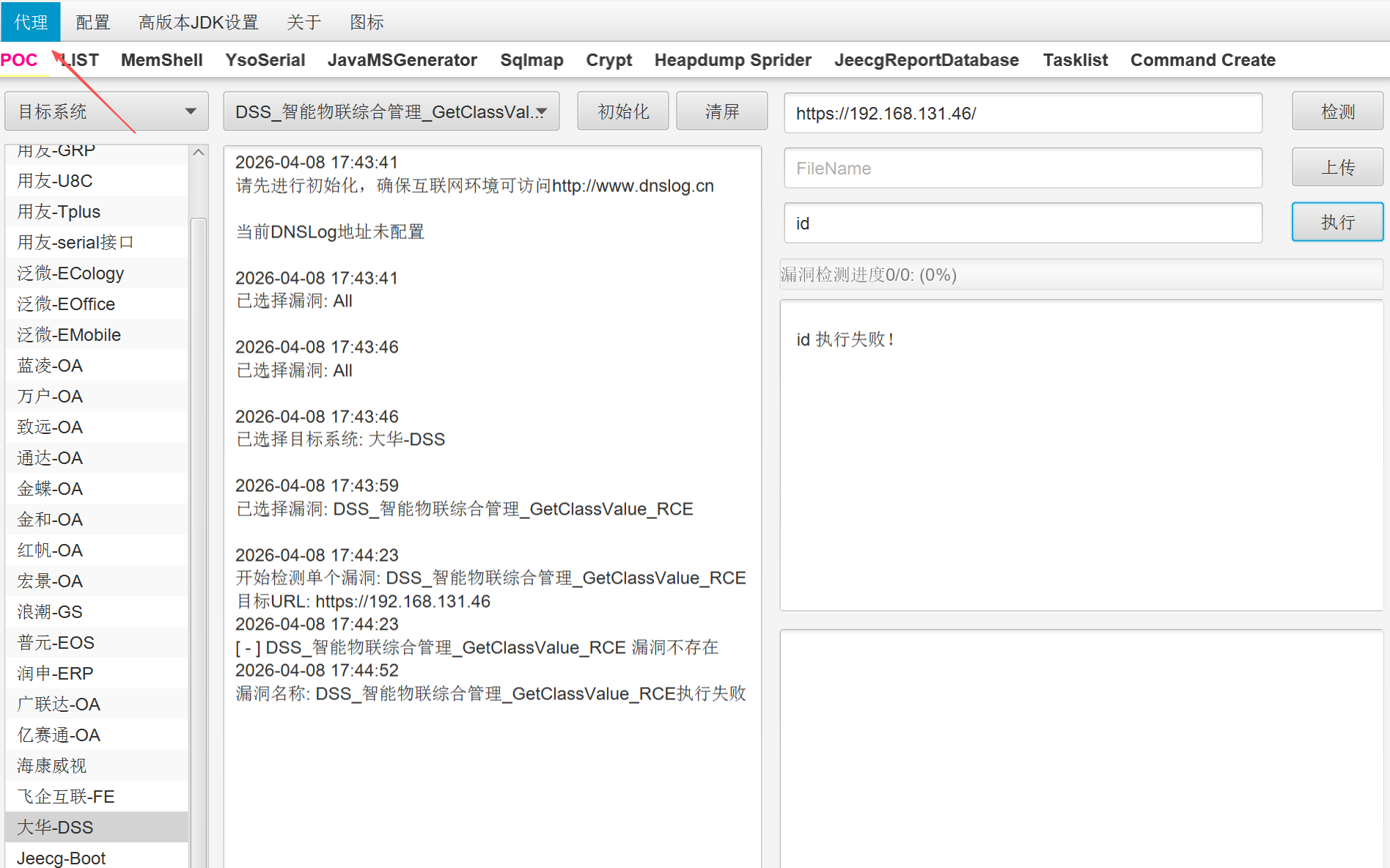Click the FileName input field
Viewport: 1390px width, 868px height.
(1022, 169)
